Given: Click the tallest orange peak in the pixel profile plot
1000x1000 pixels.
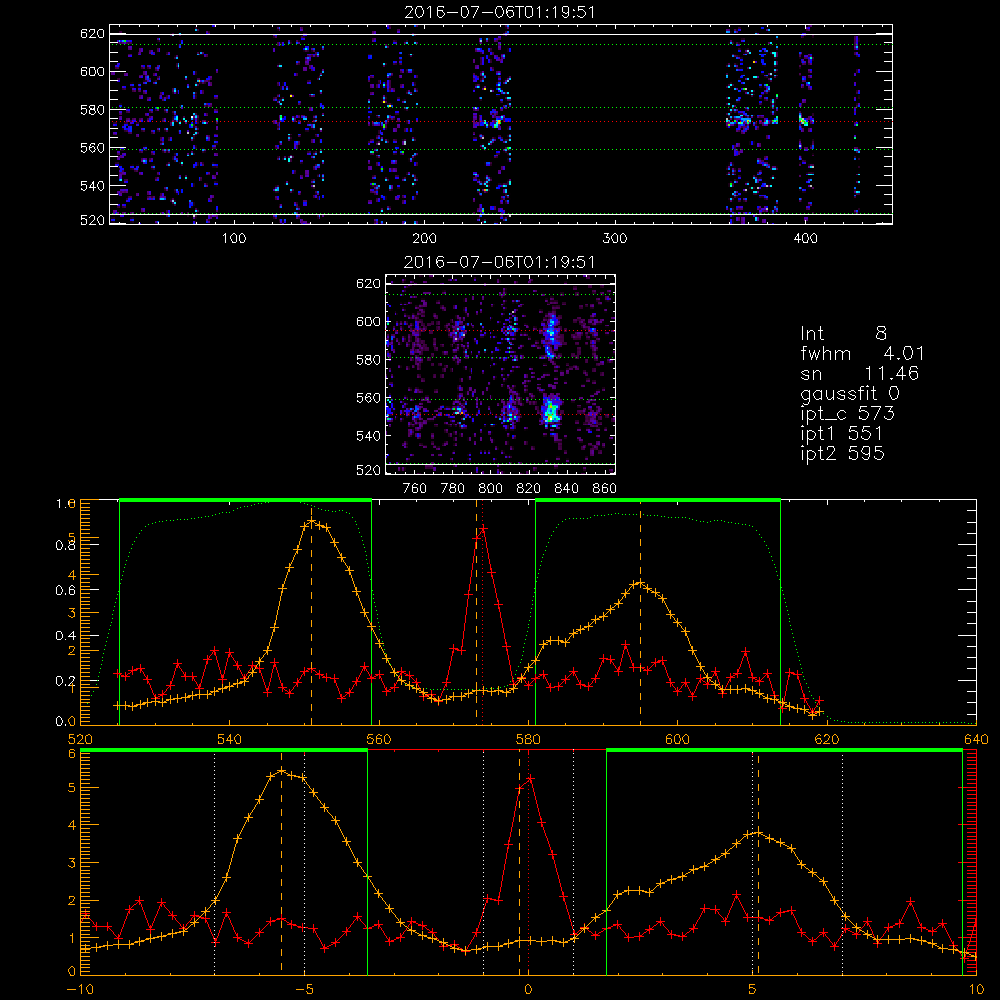Looking at the screenshot, I should coord(311,522).
